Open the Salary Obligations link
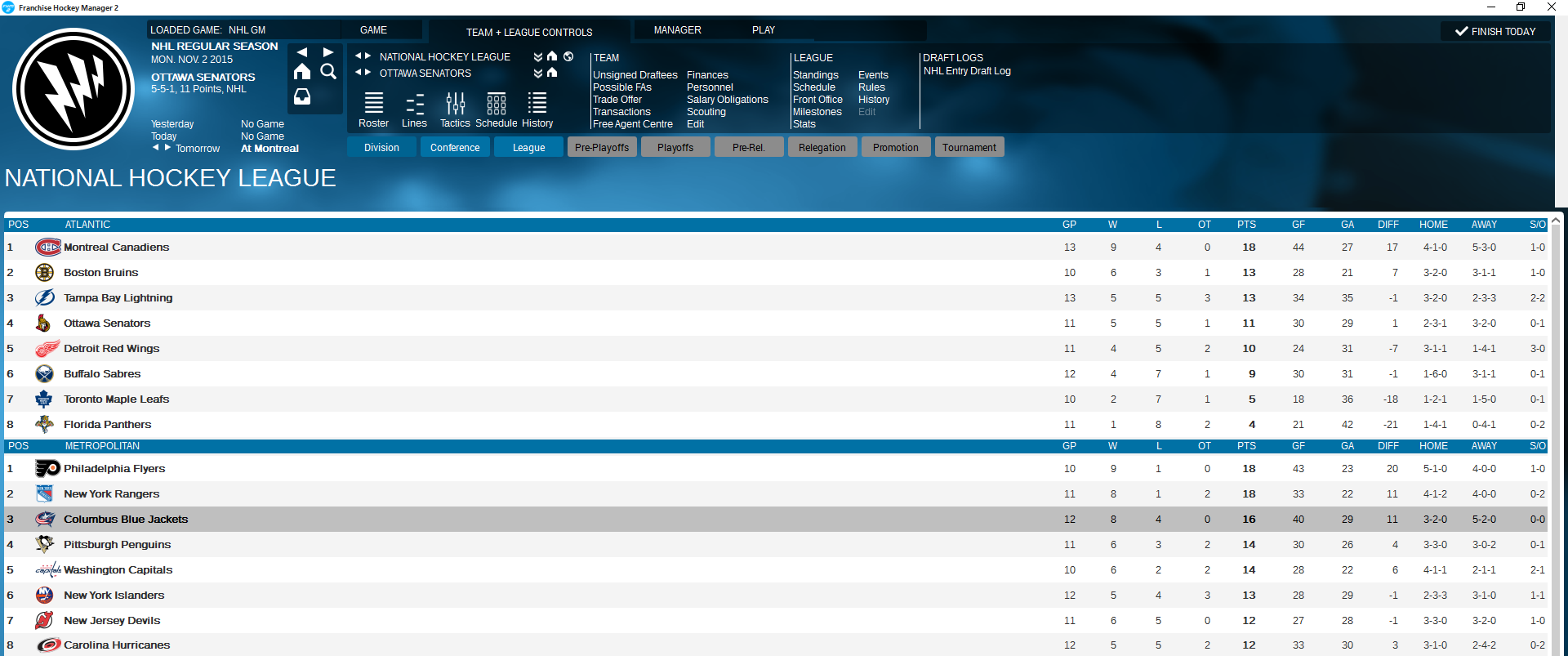 coord(727,100)
